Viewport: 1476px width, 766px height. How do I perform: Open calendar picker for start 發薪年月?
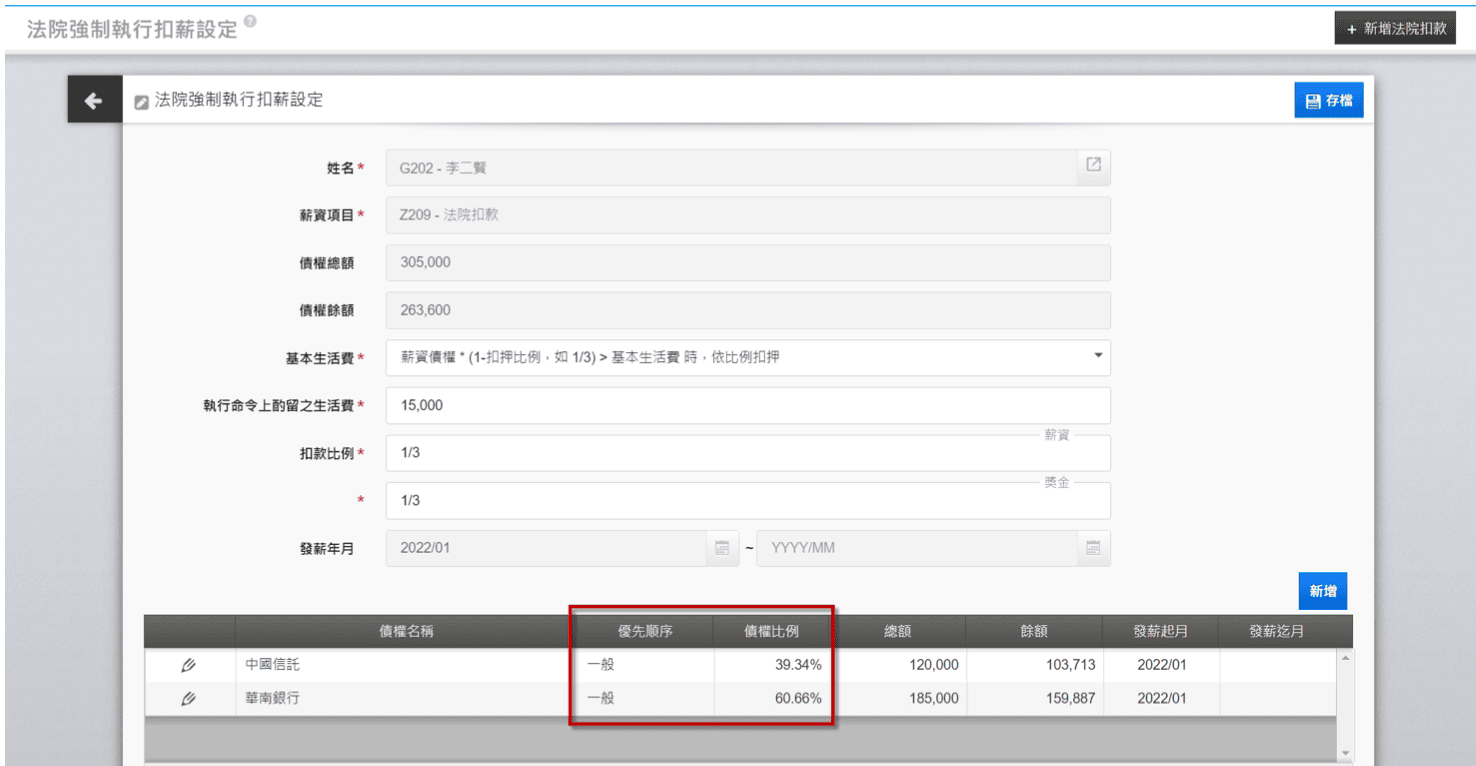point(721,548)
